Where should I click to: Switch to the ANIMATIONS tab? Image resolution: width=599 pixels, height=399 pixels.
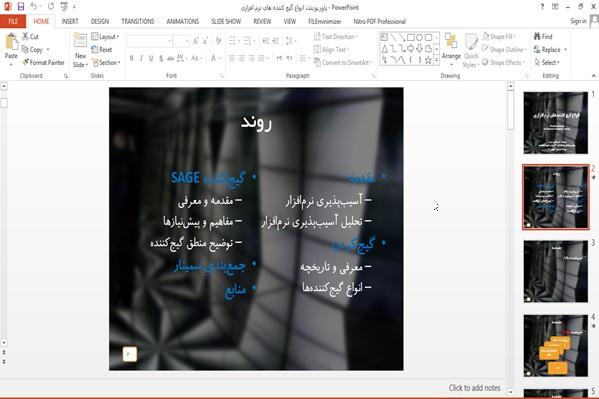click(x=183, y=21)
